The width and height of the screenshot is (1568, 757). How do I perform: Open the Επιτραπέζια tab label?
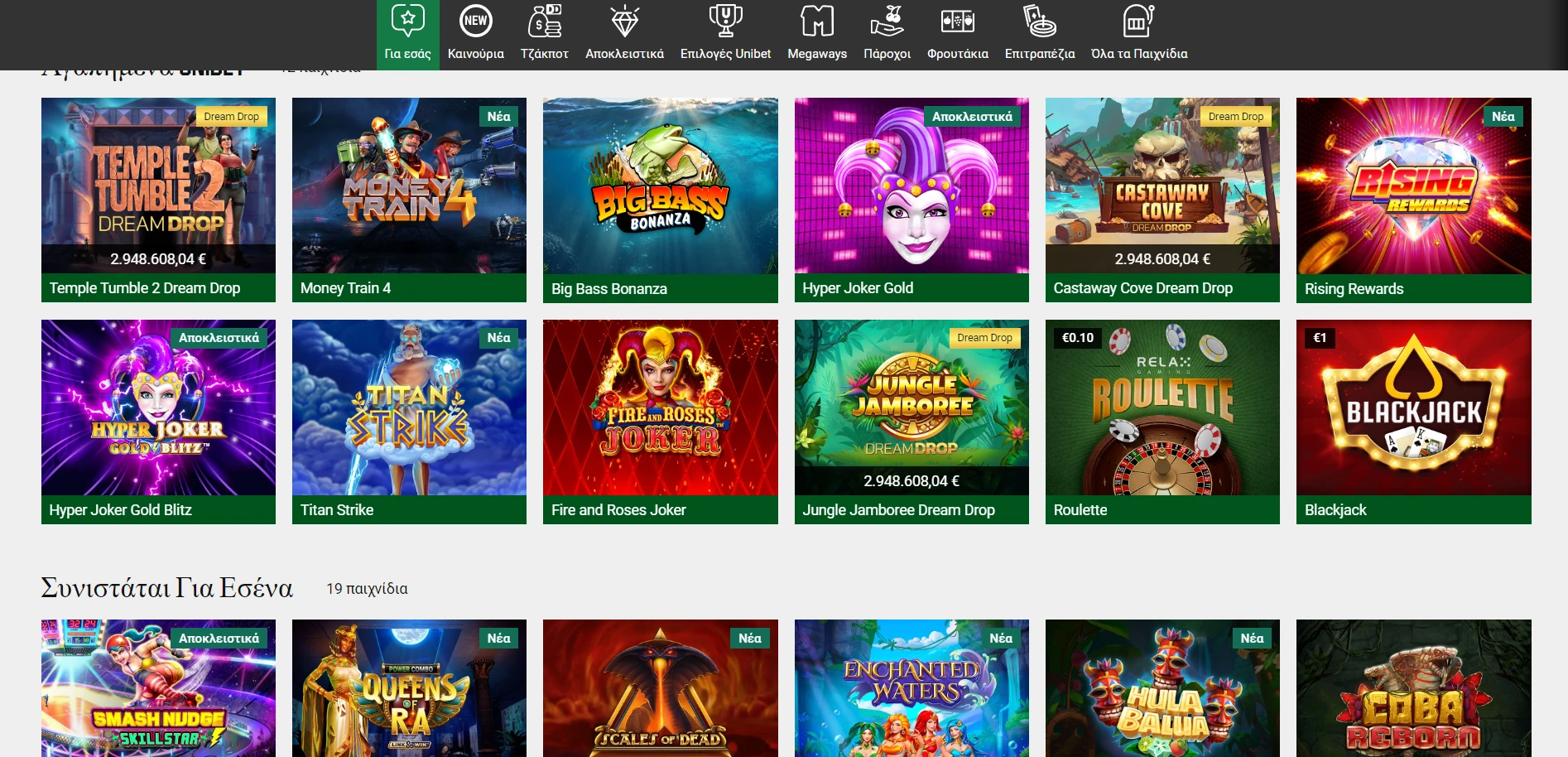pyautogui.click(x=1040, y=54)
